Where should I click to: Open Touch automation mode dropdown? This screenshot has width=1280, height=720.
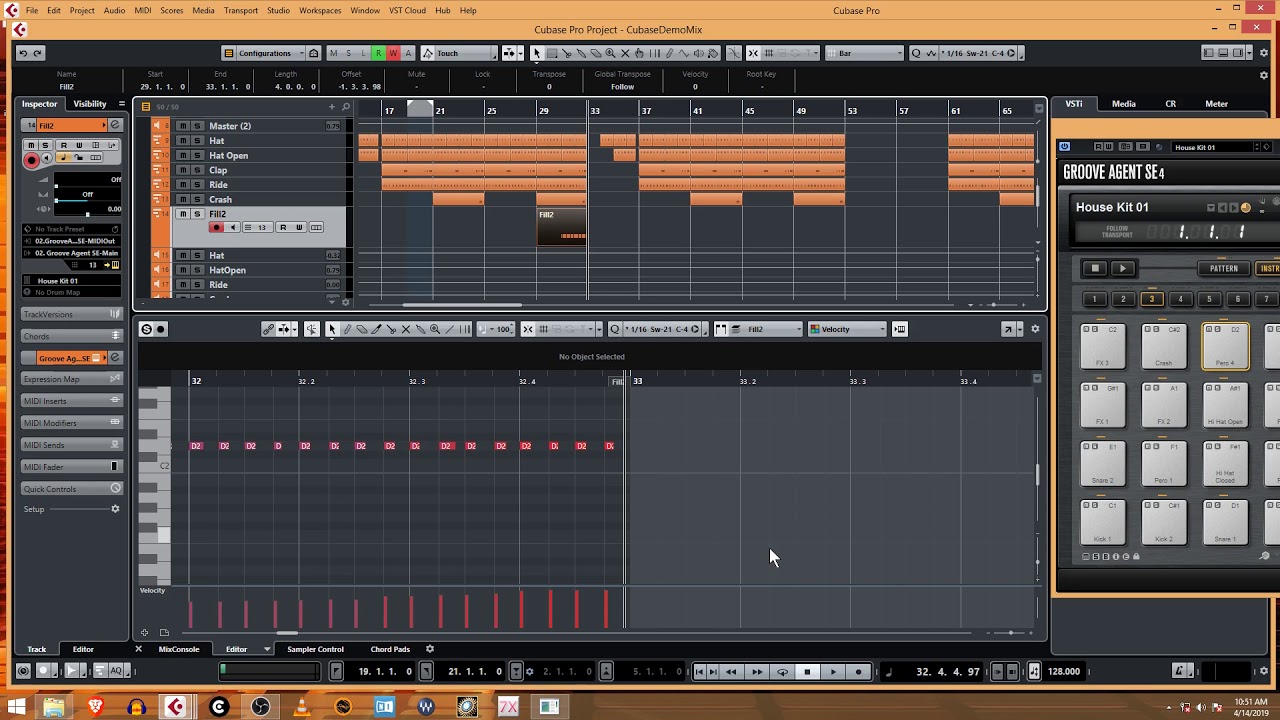tap(459, 53)
